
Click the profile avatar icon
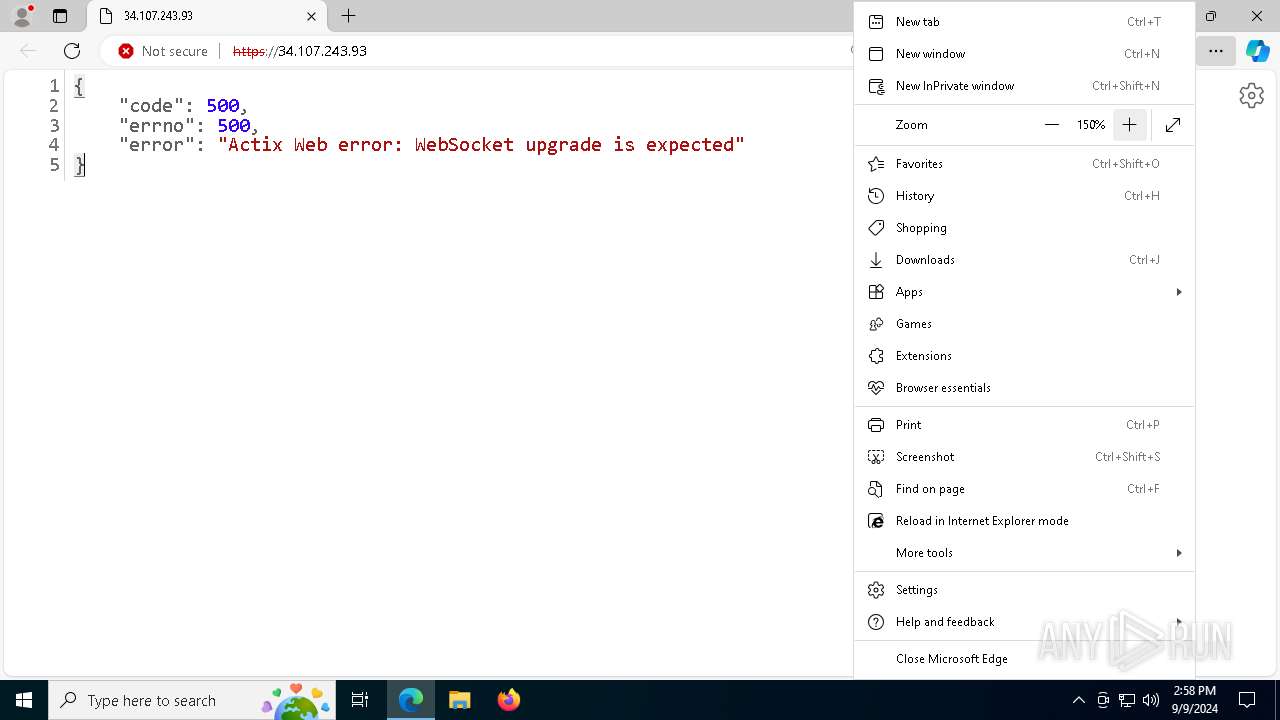(22, 16)
